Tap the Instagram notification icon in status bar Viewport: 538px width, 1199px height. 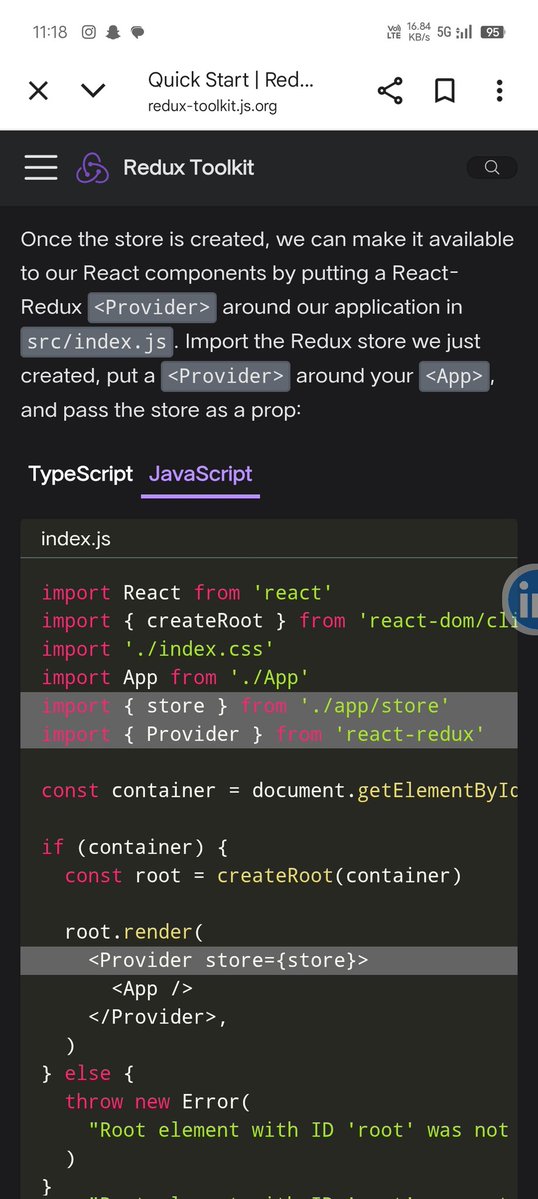tap(89, 32)
